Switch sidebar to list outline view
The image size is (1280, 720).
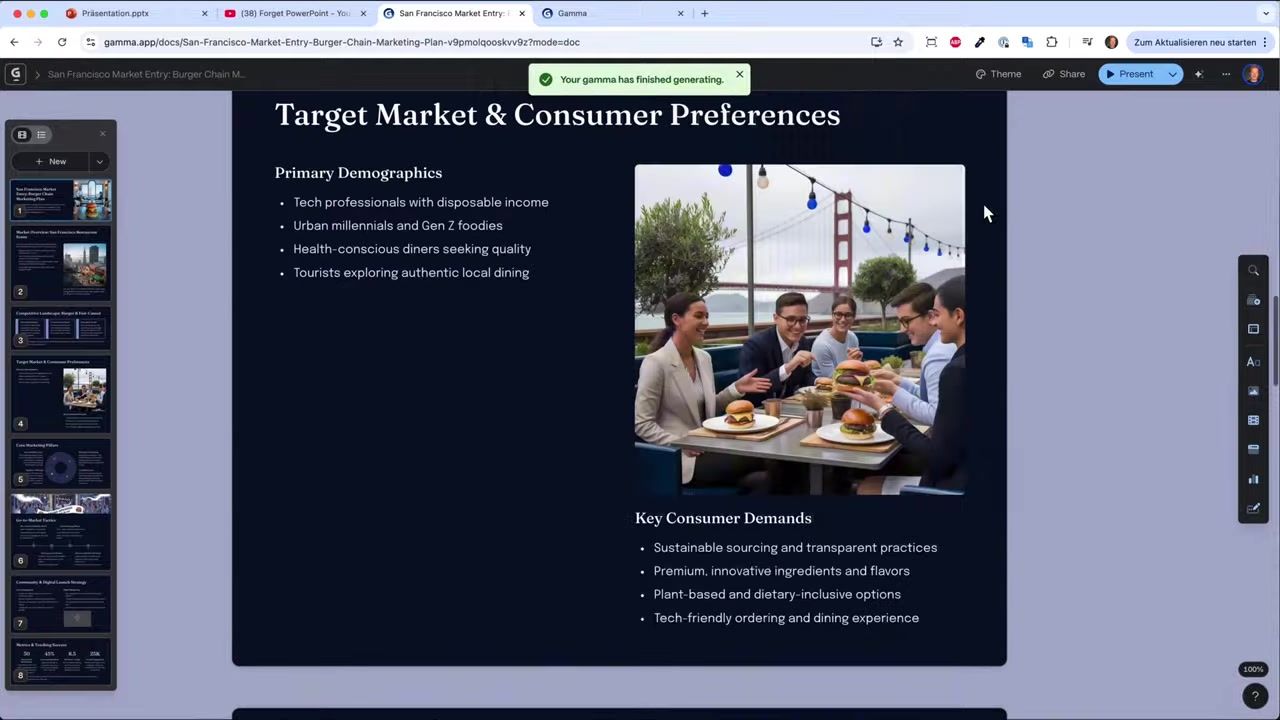[41, 134]
